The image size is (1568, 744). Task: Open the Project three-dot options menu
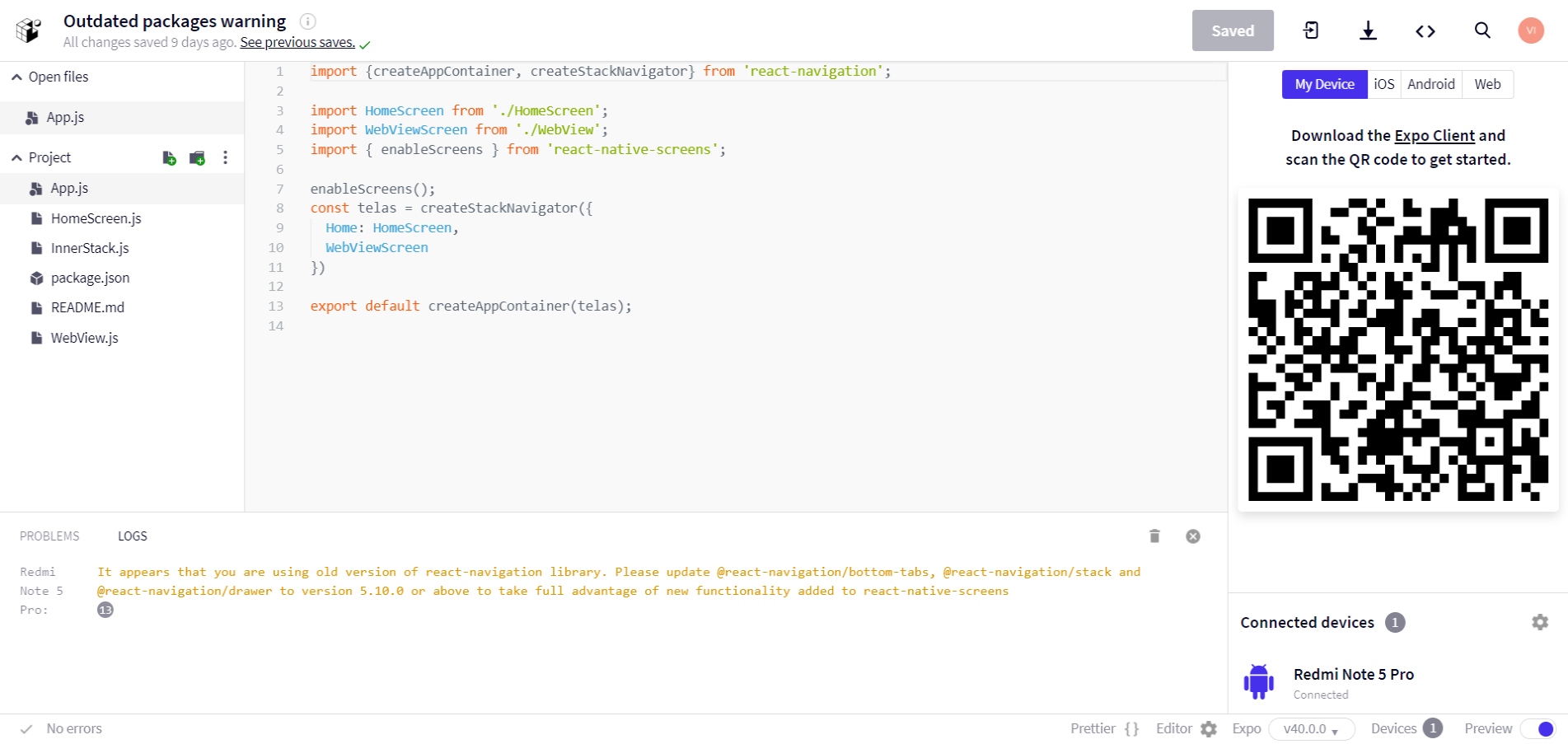[225, 157]
